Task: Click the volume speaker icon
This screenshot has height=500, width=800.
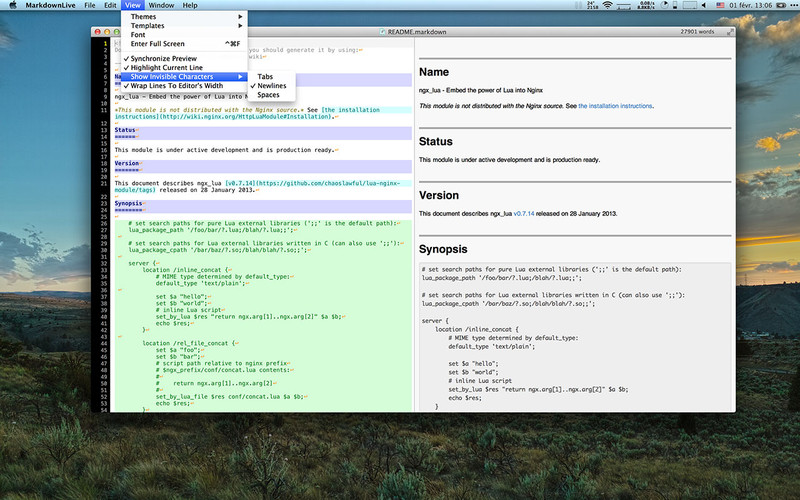Action: coord(705,5)
